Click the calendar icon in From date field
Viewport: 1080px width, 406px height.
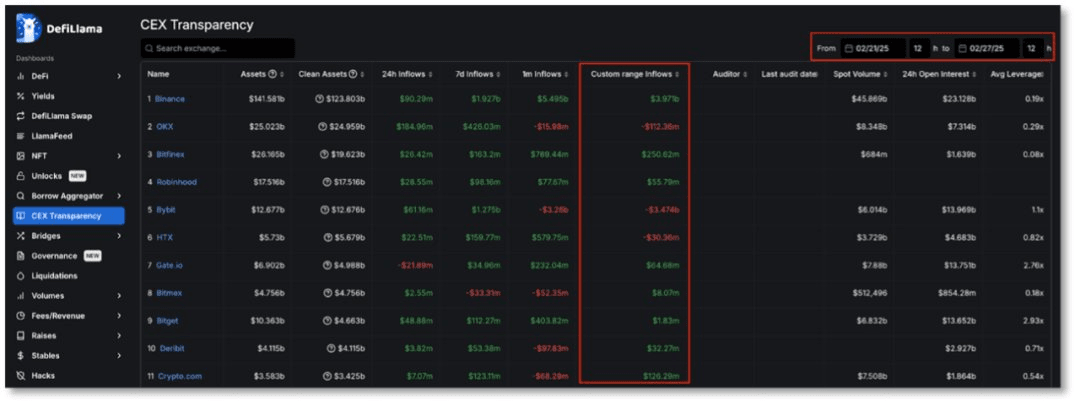click(x=849, y=48)
